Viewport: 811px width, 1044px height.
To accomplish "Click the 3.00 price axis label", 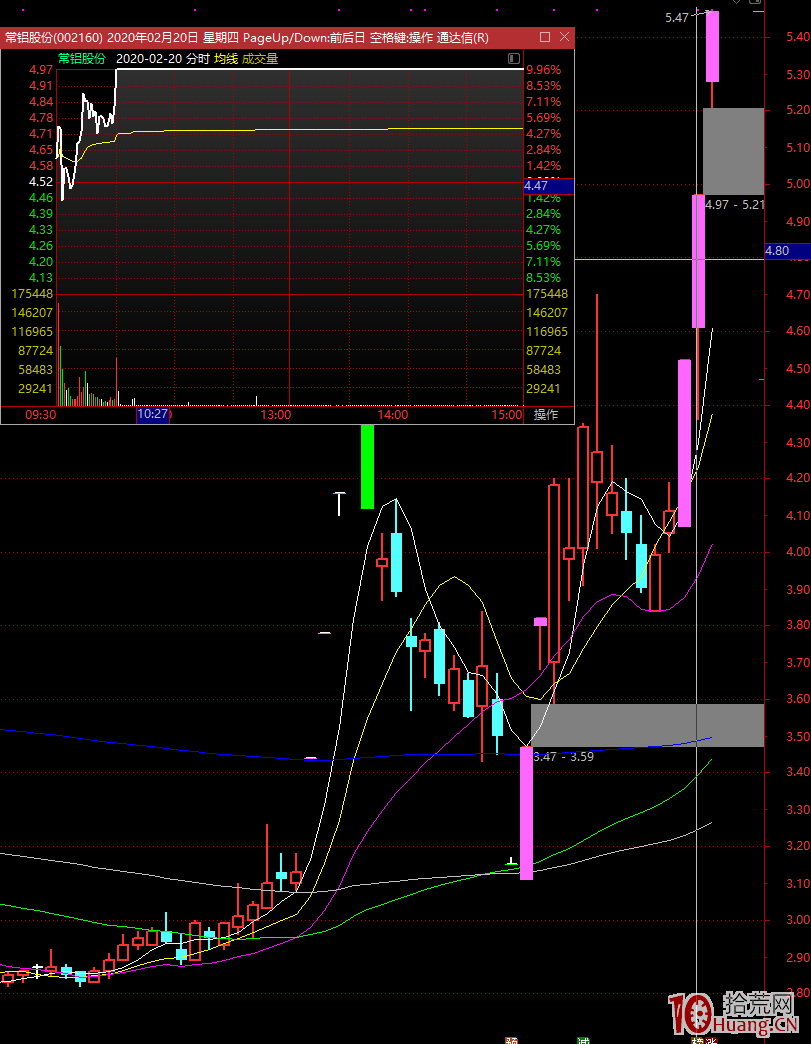I will click(x=798, y=919).
